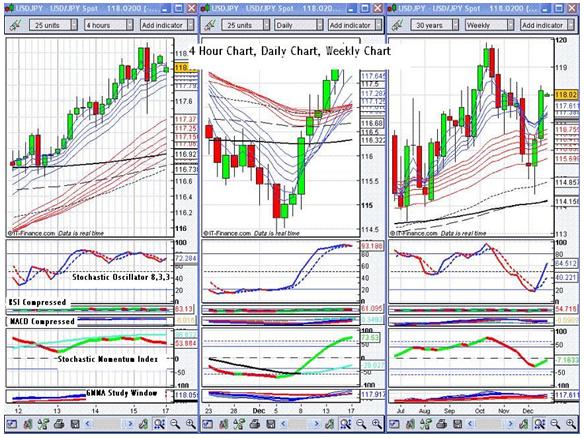Image resolution: width=584 pixels, height=438 pixels.
Task: Open '25 units' dropdown in Daily window
Action: click(x=245, y=25)
